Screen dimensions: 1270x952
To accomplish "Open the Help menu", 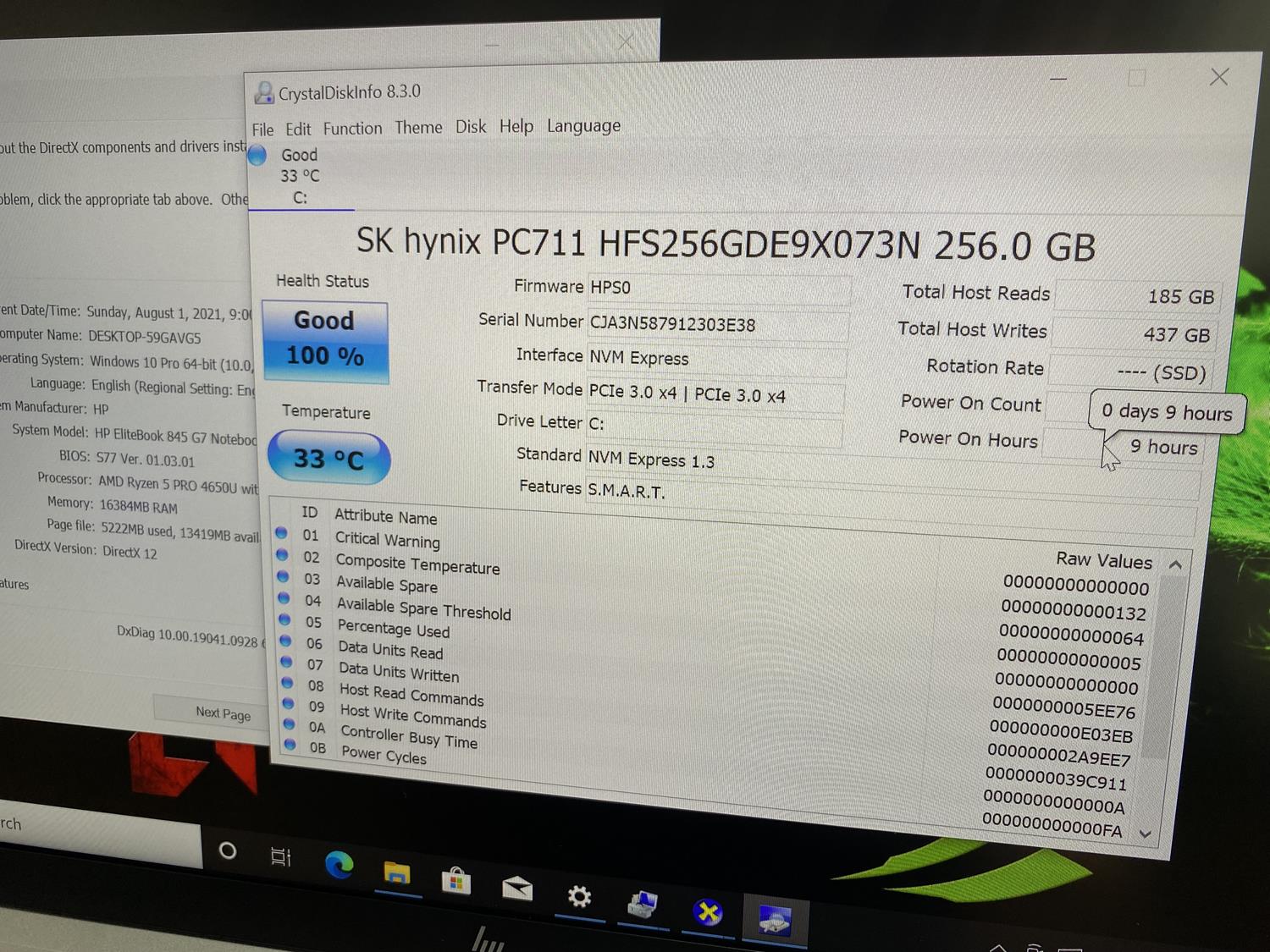I will (516, 126).
